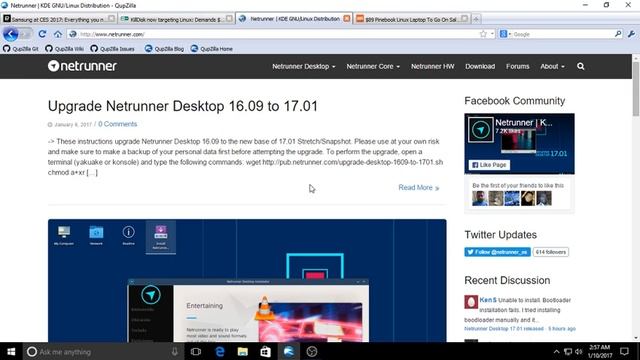The image size is (640, 360).
Task: Click Follow @netrunner_os Twitter button
Action: [497, 252]
